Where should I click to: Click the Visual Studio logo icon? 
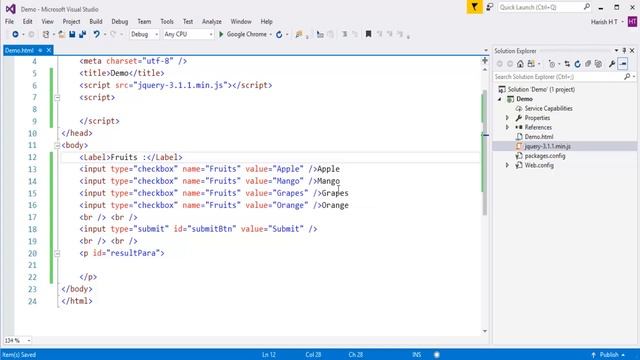tap(11, 9)
